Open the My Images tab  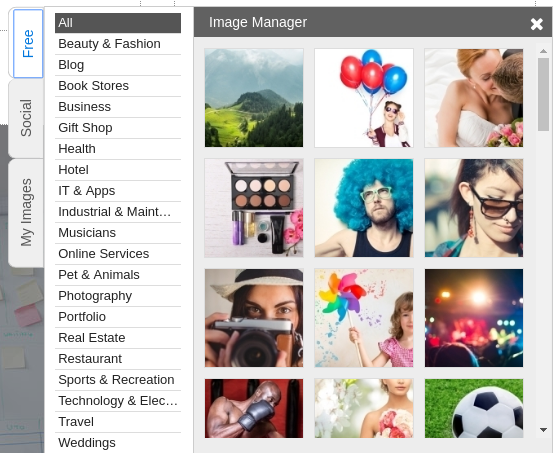26,212
